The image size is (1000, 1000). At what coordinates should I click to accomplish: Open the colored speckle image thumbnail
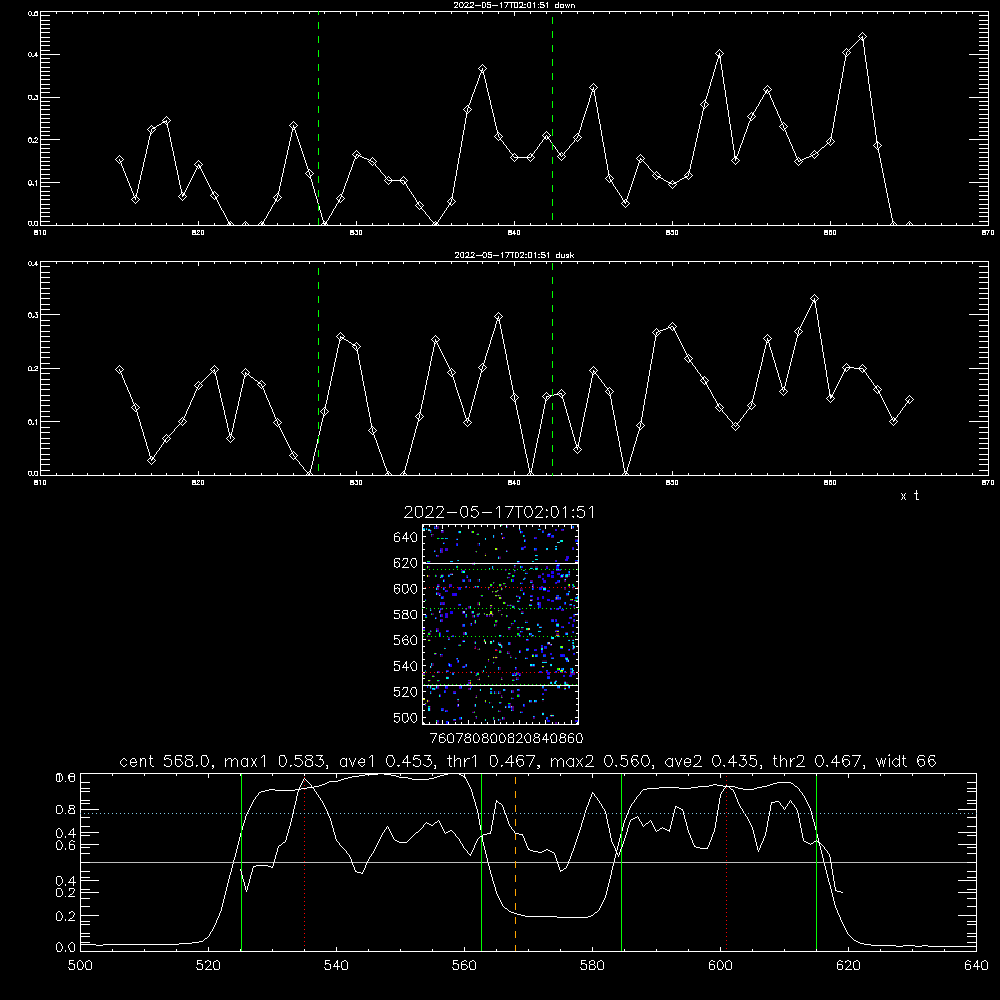(x=500, y=624)
